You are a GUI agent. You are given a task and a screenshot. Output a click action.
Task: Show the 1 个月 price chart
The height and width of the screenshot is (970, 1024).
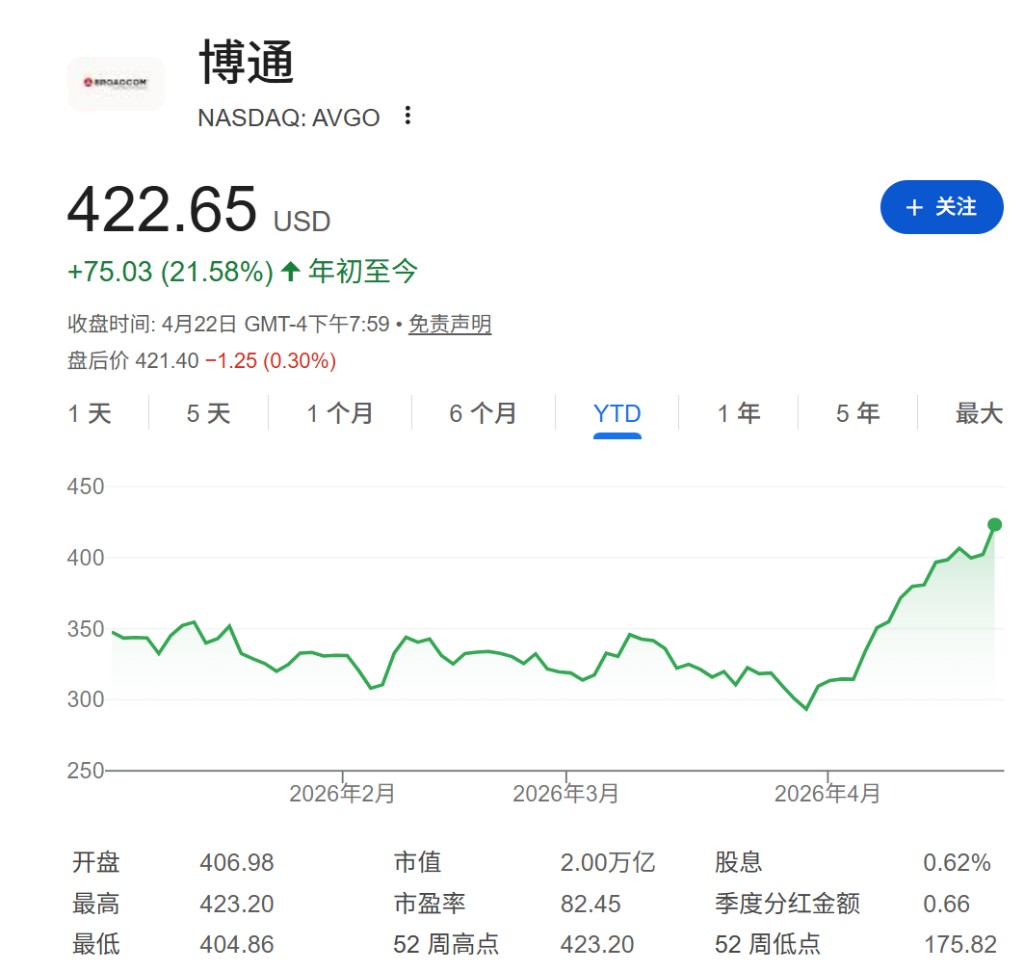pos(340,413)
